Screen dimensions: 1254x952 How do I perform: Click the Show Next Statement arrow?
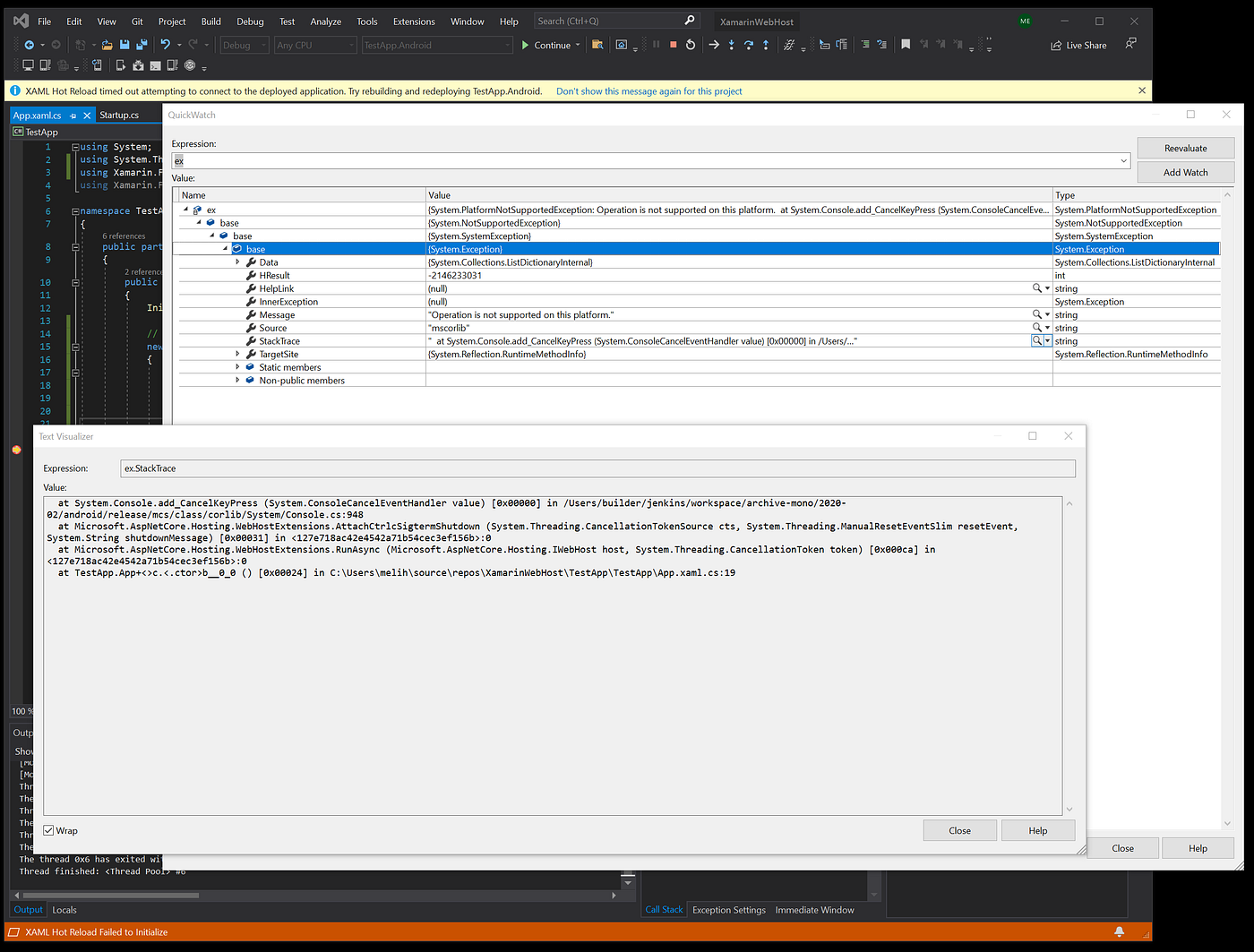[714, 45]
